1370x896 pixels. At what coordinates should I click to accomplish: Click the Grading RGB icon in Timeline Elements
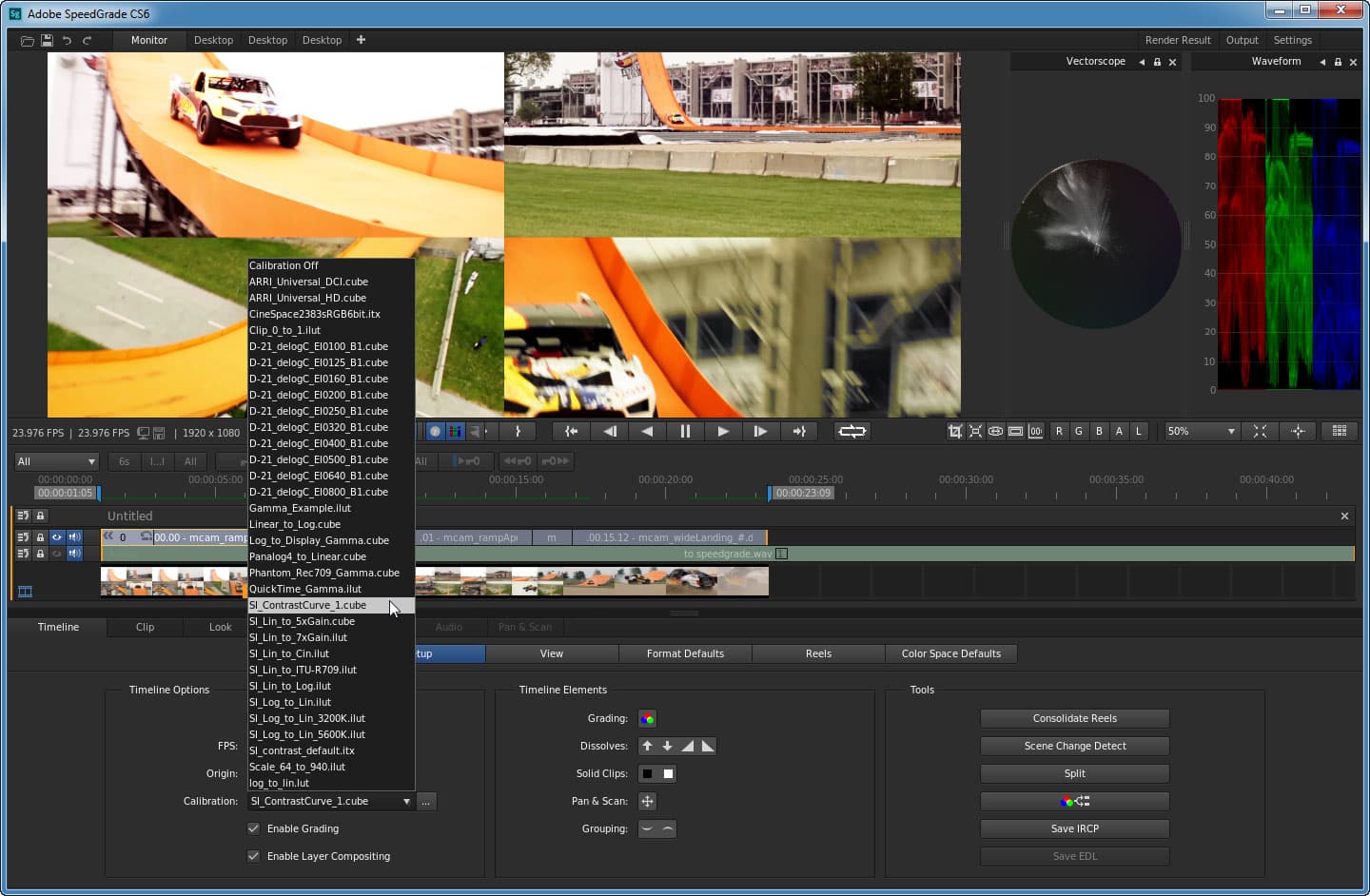click(647, 719)
